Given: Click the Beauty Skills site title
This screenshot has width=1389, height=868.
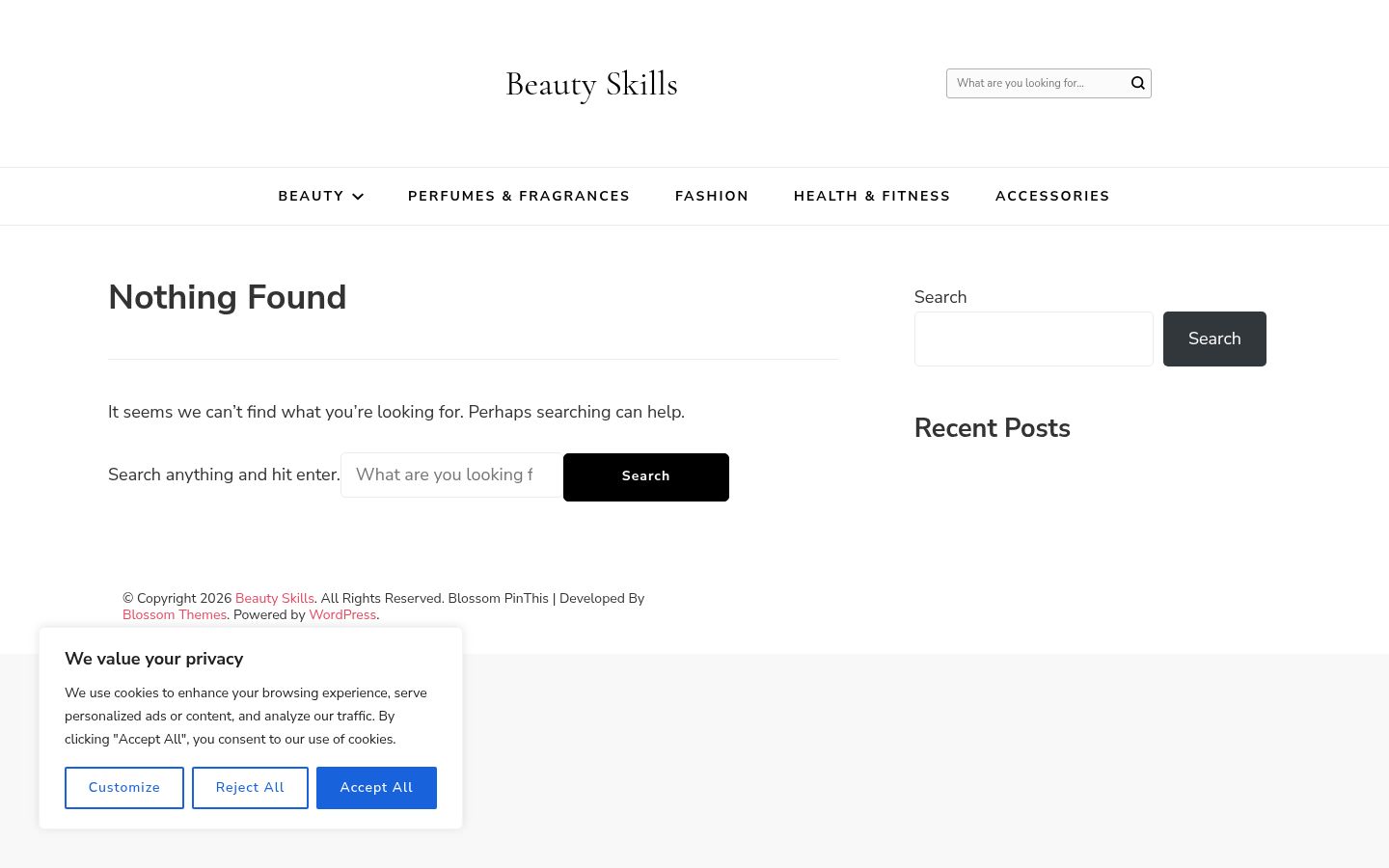Looking at the screenshot, I should pyautogui.click(x=591, y=84).
